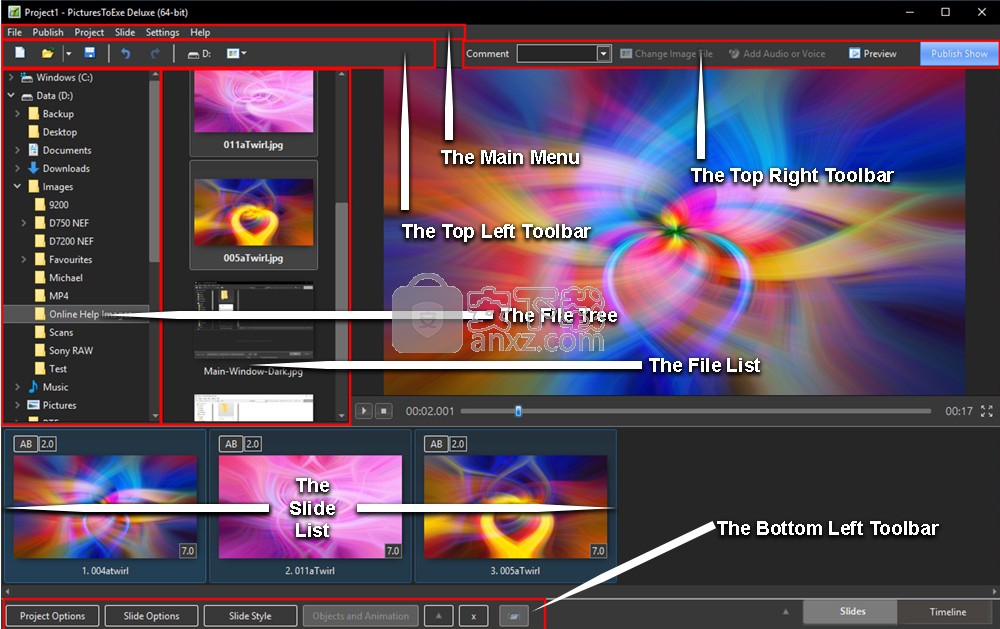This screenshot has height=629, width=1000.
Task: Select the 9200 folder
Action: 51,205
